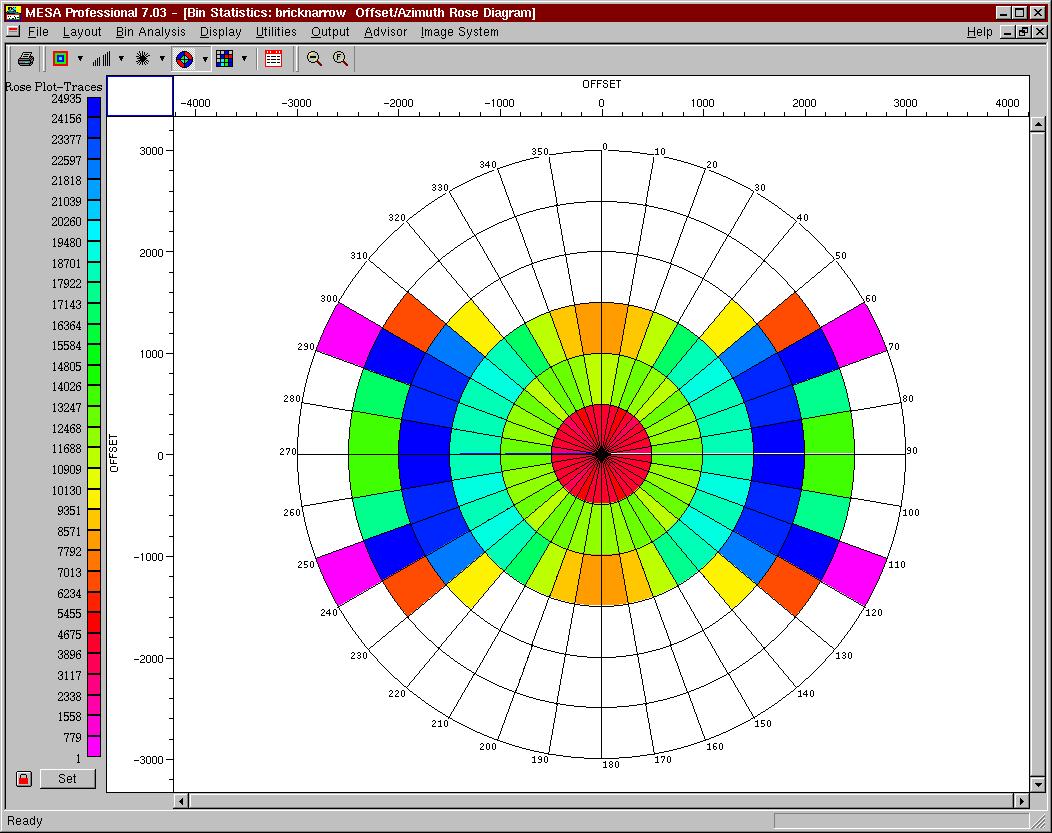Screen dimensions: 1052x833
Task: Click the Zoom Full magnifier icon
Action: [339, 58]
